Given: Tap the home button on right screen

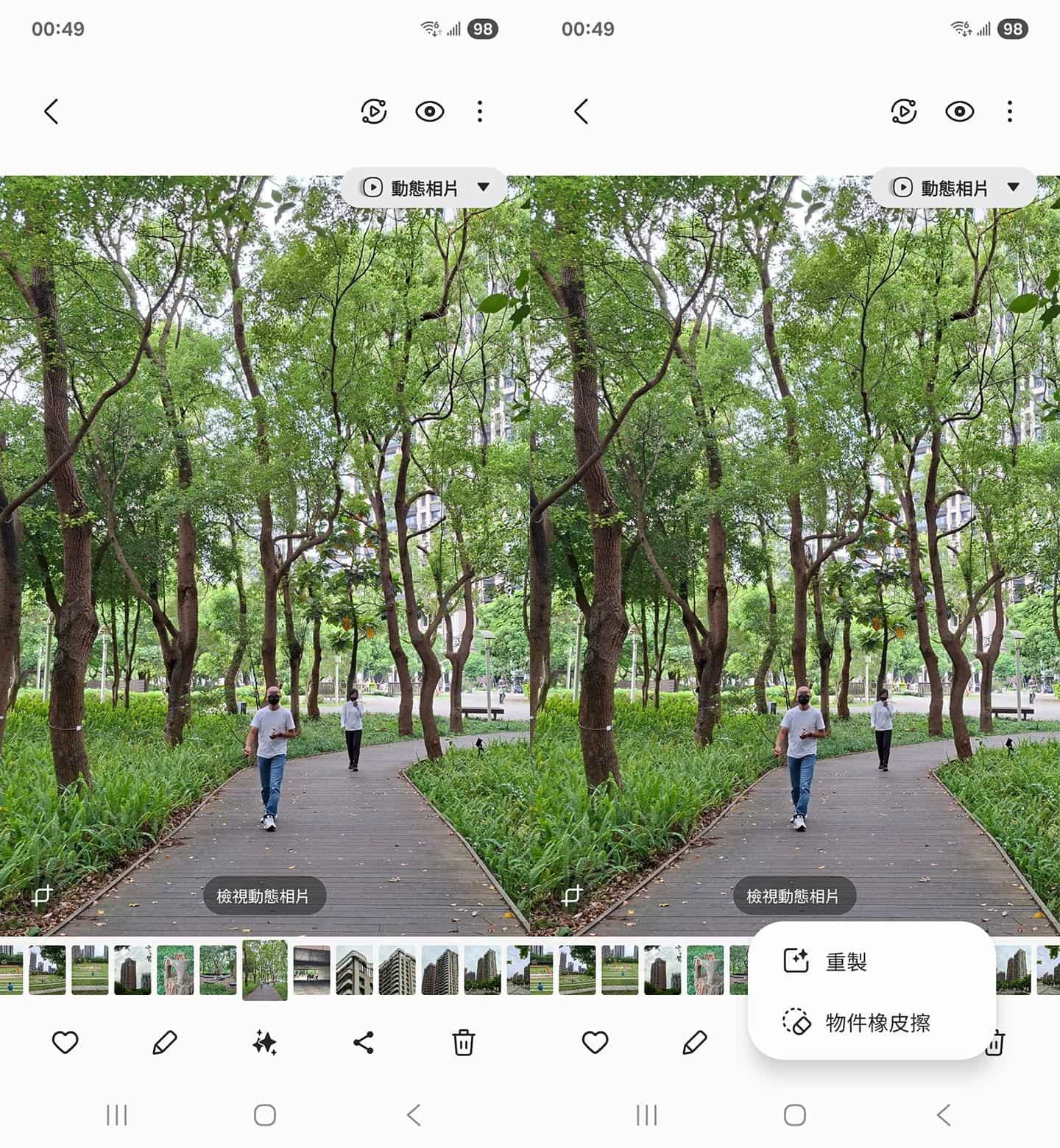Looking at the screenshot, I should click(795, 1115).
